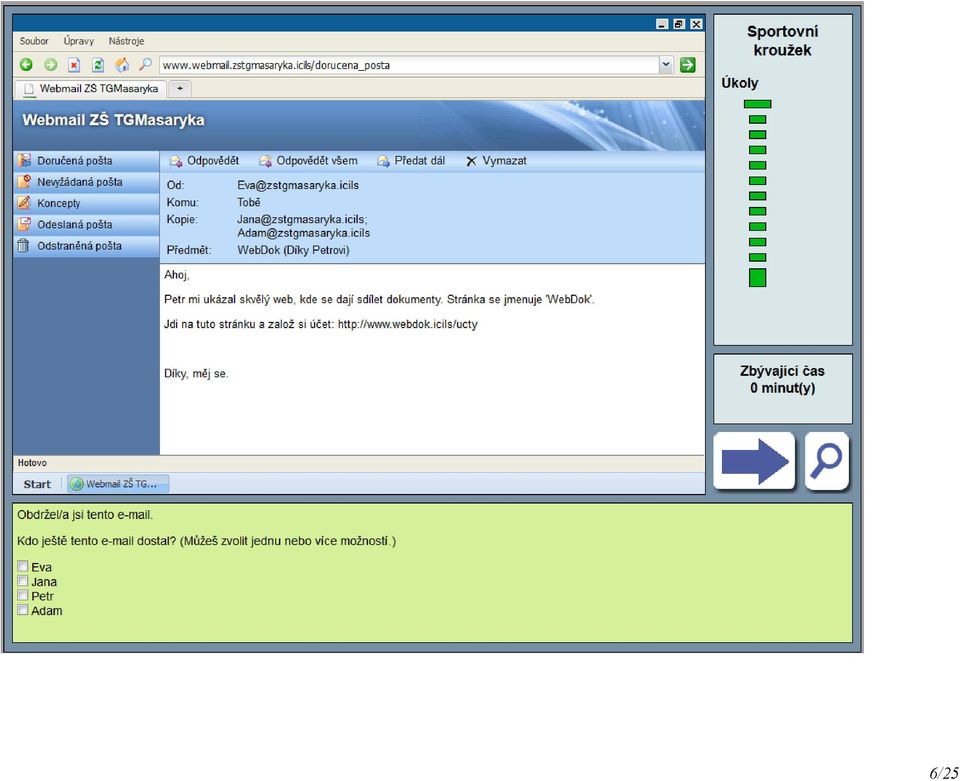Tick the Adam checkbox
Viewport: 960px width, 781px height.
[23, 610]
